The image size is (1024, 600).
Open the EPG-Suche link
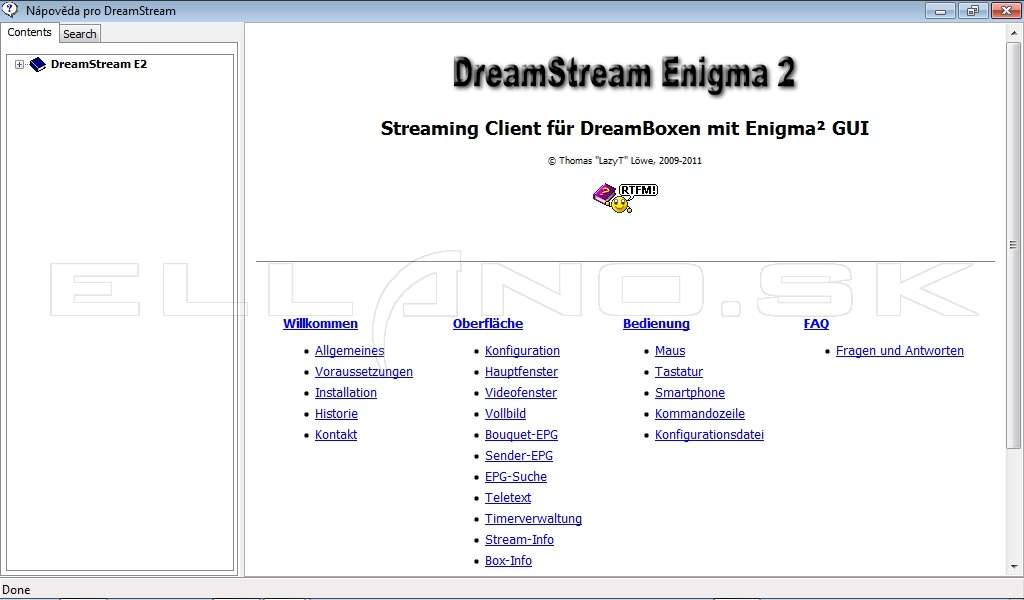tap(516, 477)
